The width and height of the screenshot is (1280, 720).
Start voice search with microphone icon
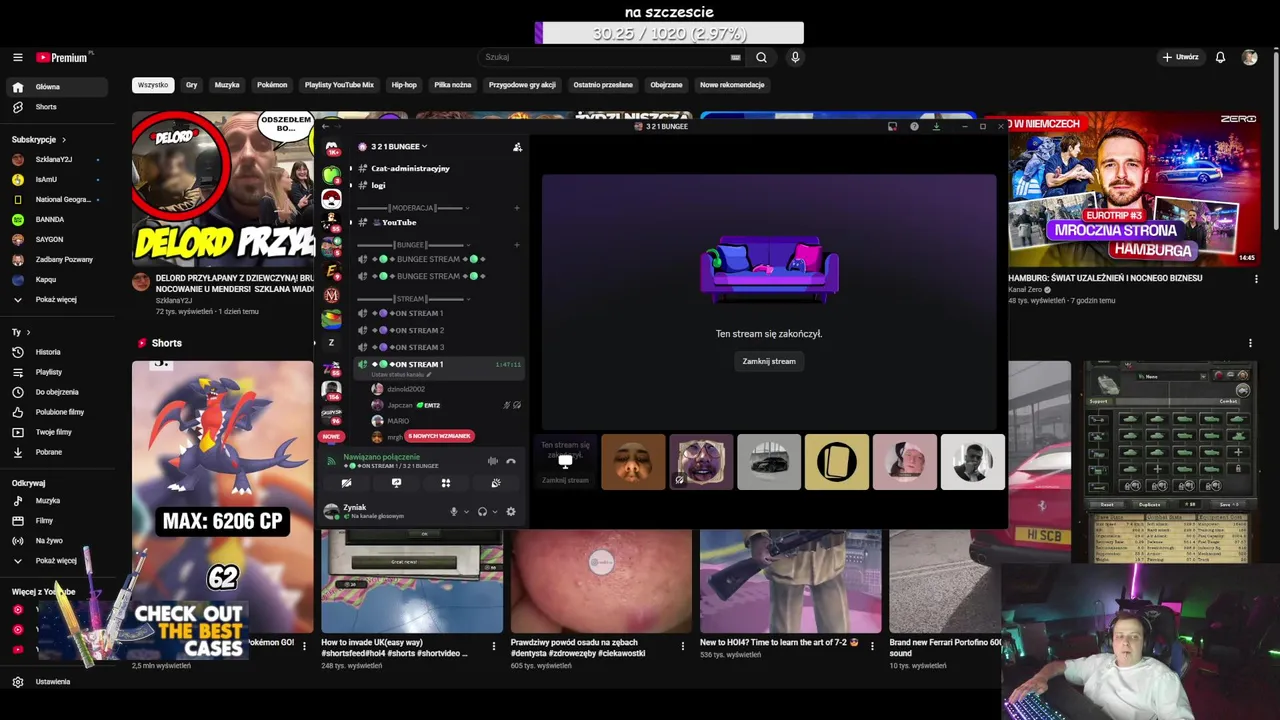click(795, 57)
